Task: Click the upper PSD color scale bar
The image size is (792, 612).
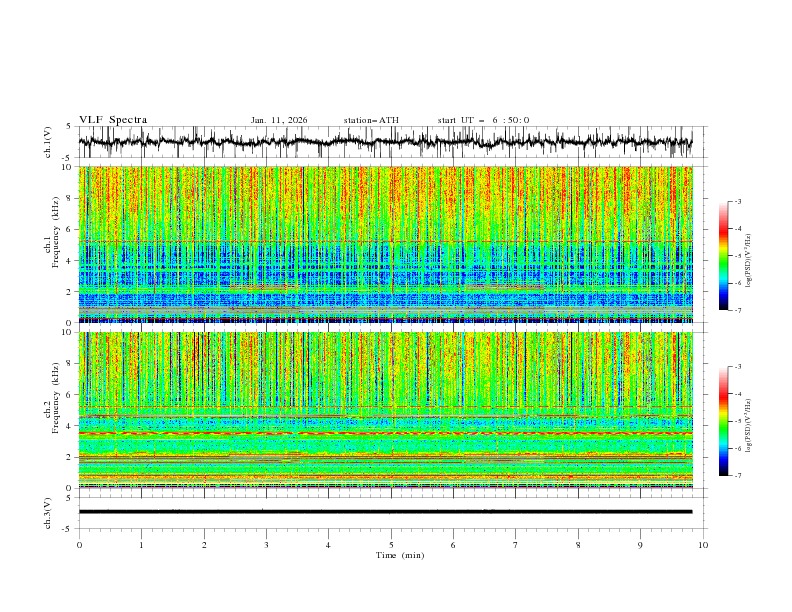Action: [x=723, y=256]
